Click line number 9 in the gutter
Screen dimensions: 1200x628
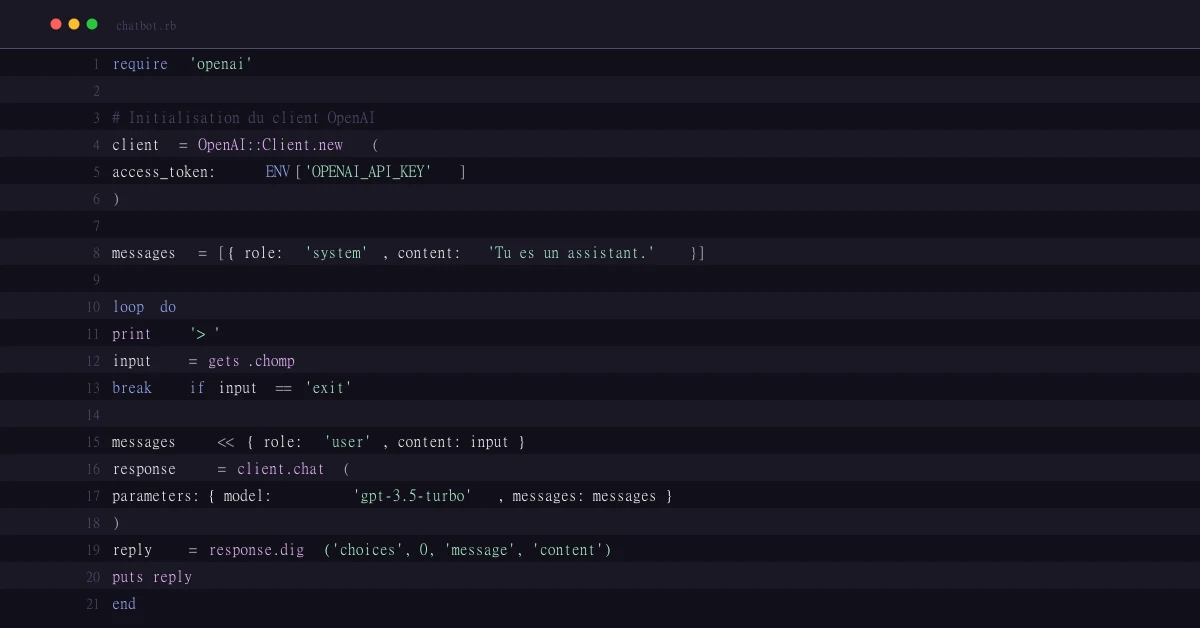pyautogui.click(x=97, y=280)
